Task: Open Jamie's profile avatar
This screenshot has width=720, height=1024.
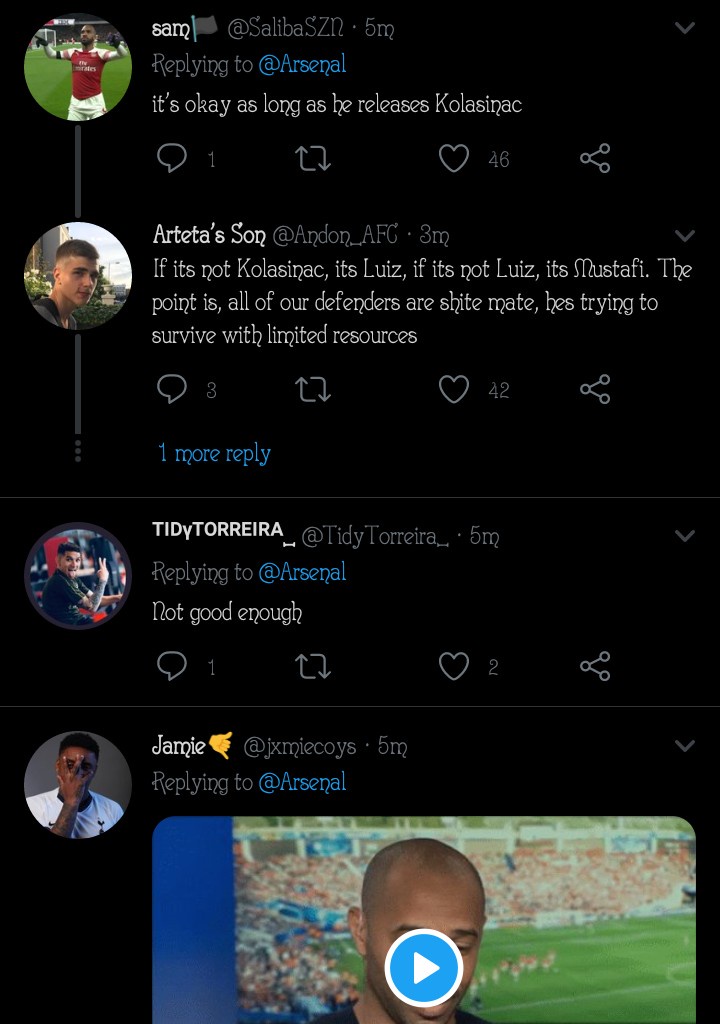Action: click(x=78, y=784)
